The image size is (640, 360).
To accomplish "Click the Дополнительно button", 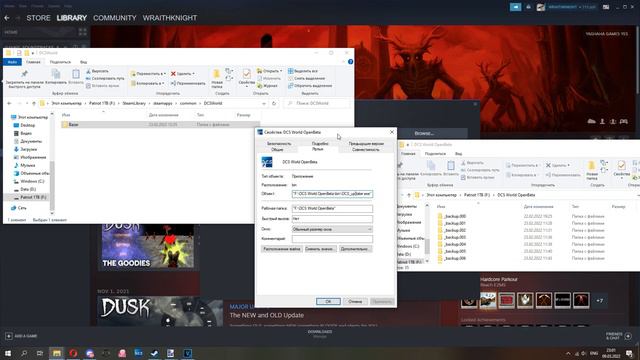I will 355,249.
